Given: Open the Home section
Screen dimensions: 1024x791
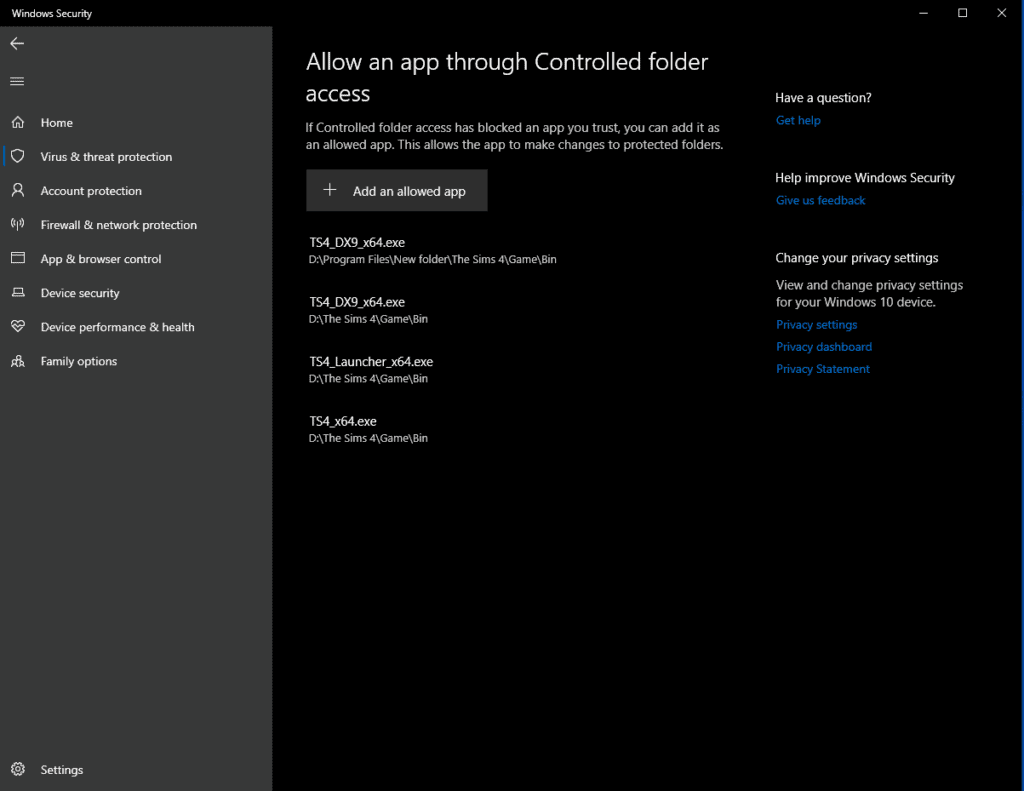Looking at the screenshot, I should (x=57, y=122).
